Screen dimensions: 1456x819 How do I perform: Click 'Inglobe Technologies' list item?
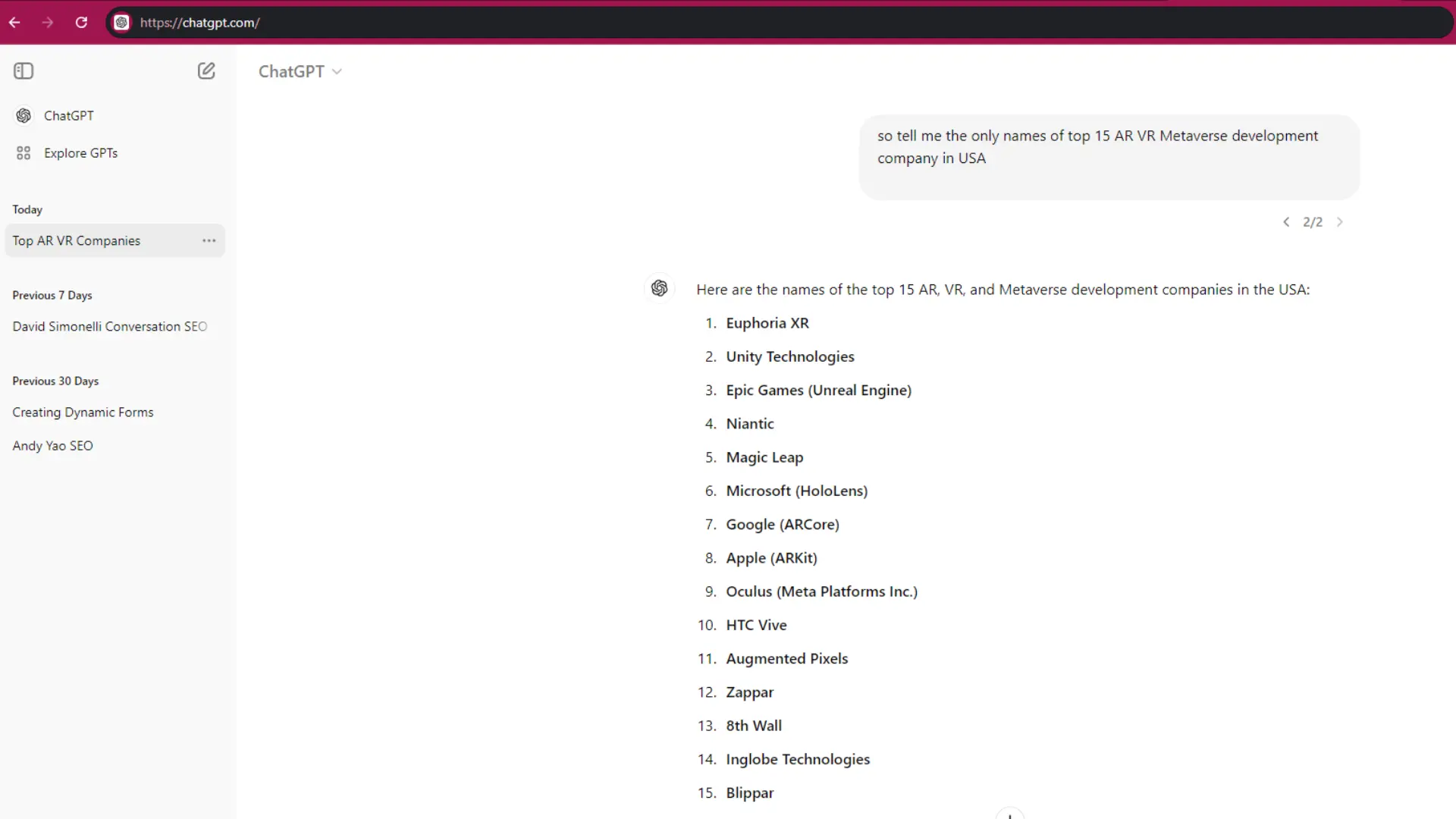(798, 760)
